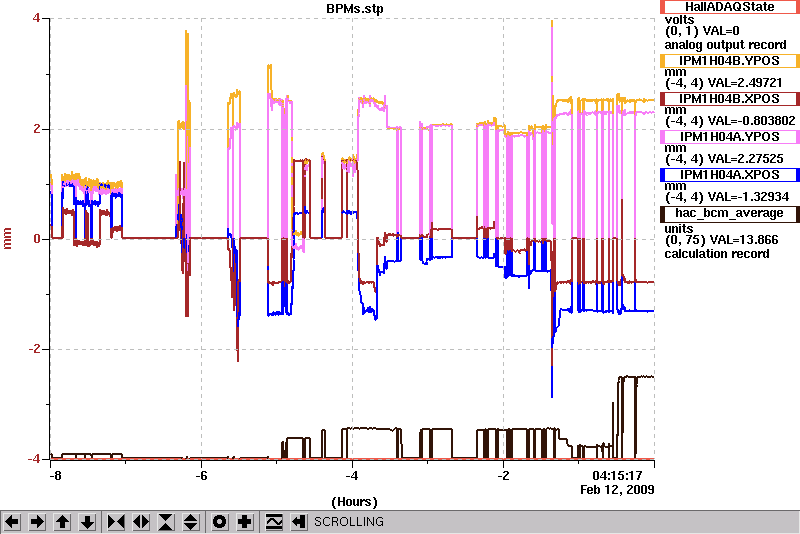Image resolution: width=800 pixels, height=534 pixels.
Task: Click the -2 x-axis tick label below the graph
Action: pyautogui.click(x=503, y=476)
